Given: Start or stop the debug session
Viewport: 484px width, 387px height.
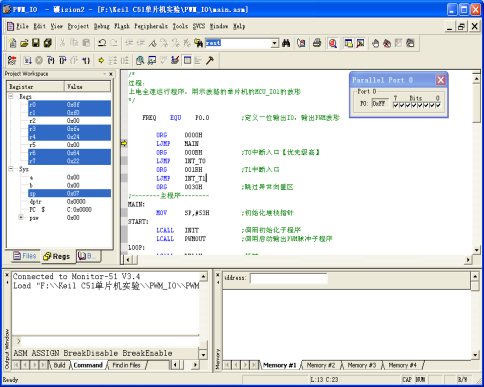Looking at the screenshot, I should 333,43.
